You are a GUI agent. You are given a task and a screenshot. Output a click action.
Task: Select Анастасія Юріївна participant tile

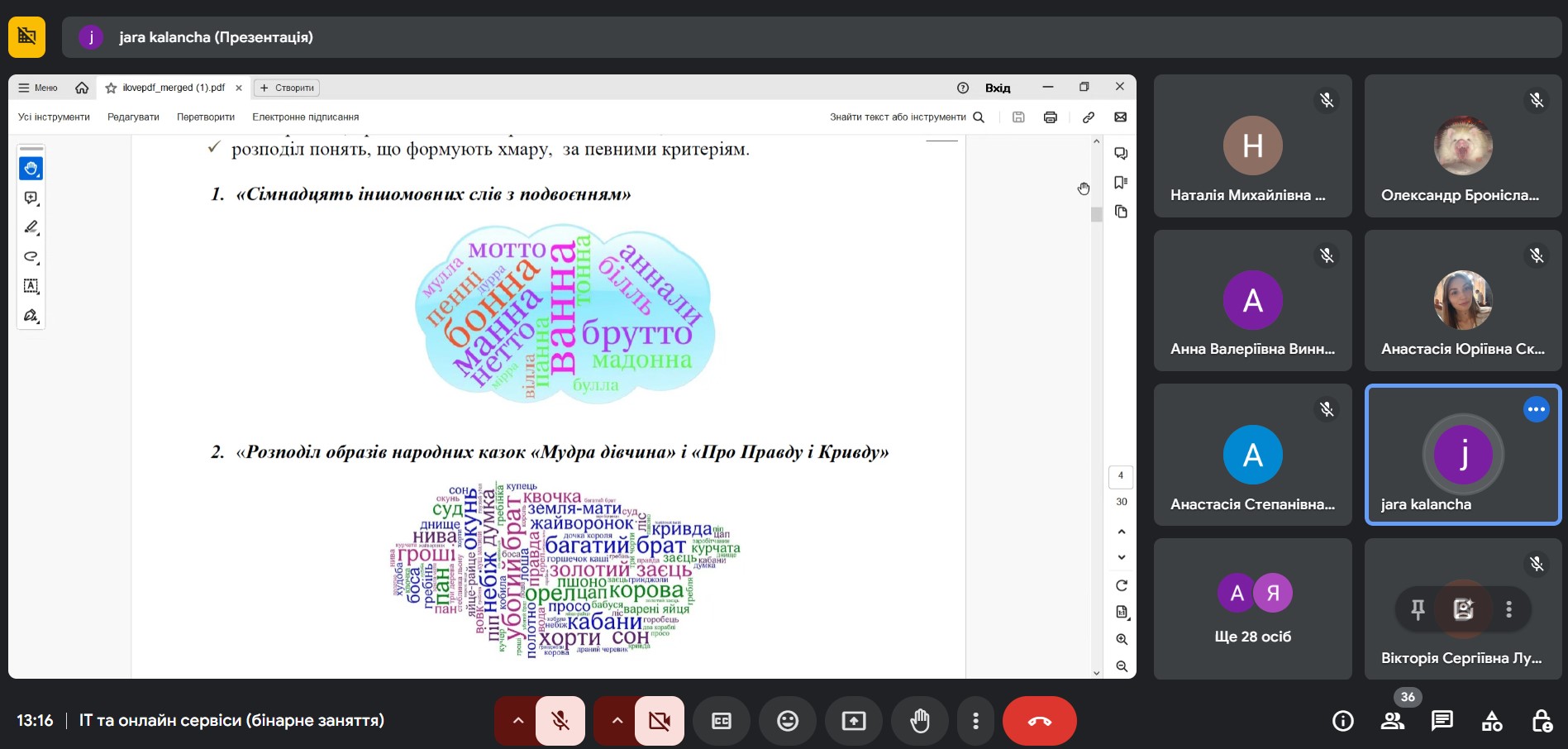(x=1463, y=300)
